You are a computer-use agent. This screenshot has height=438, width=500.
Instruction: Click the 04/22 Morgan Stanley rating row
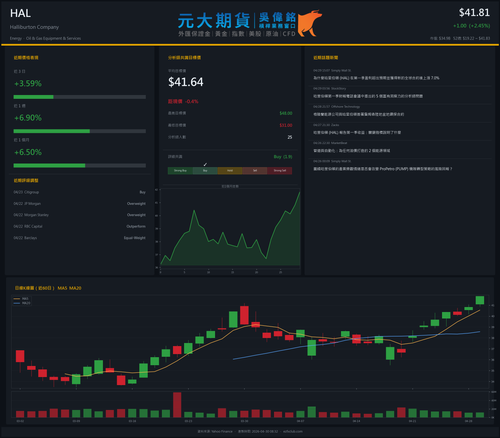coord(80,215)
